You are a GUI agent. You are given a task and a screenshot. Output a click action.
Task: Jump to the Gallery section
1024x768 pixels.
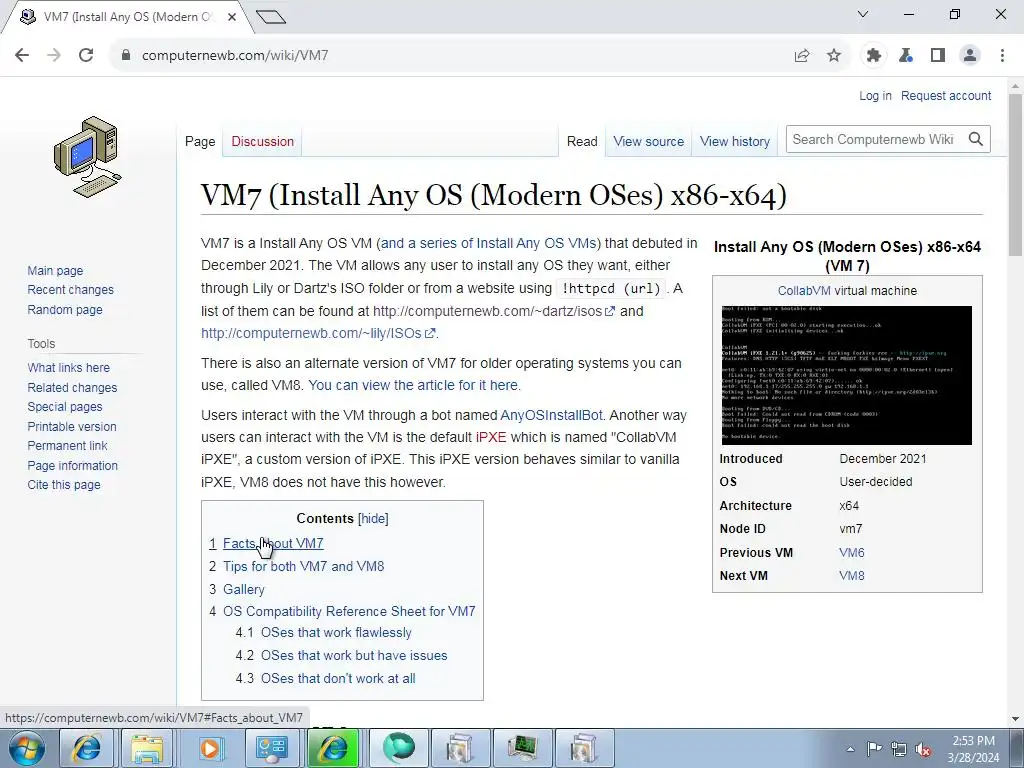(x=244, y=589)
